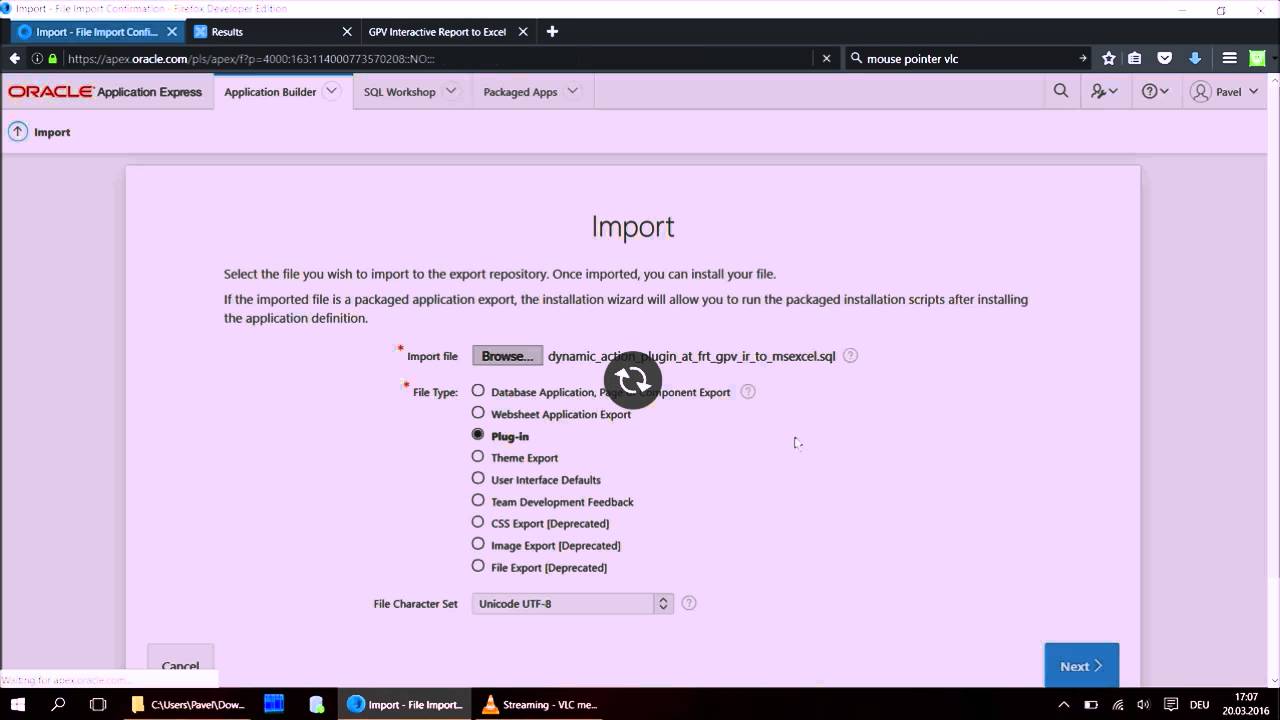Viewport: 1280px width, 720px height.
Task: Click the Cancel button
Action: pyautogui.click(x=180, y=666)
